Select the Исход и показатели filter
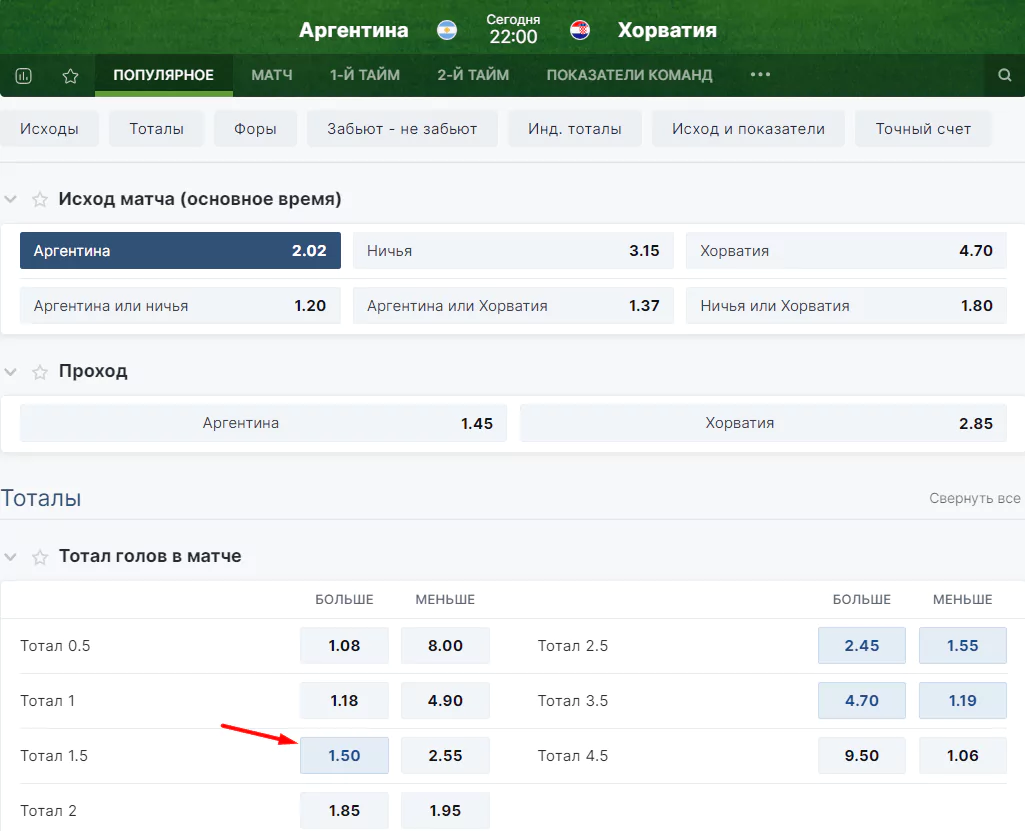1025x831 pixels. (x=748, y=129)
